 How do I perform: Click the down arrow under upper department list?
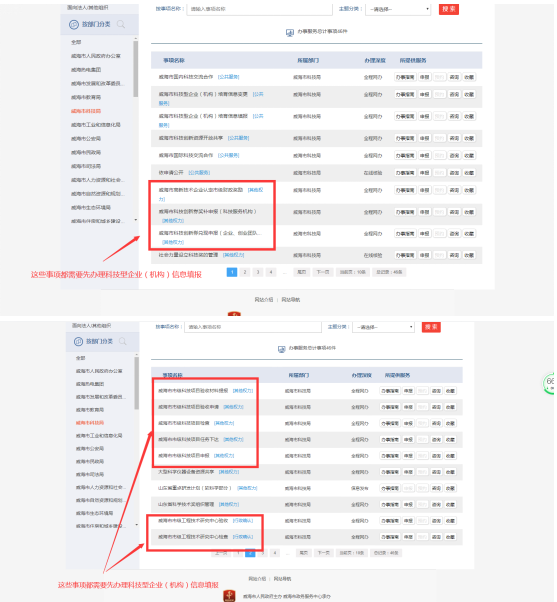136,220
